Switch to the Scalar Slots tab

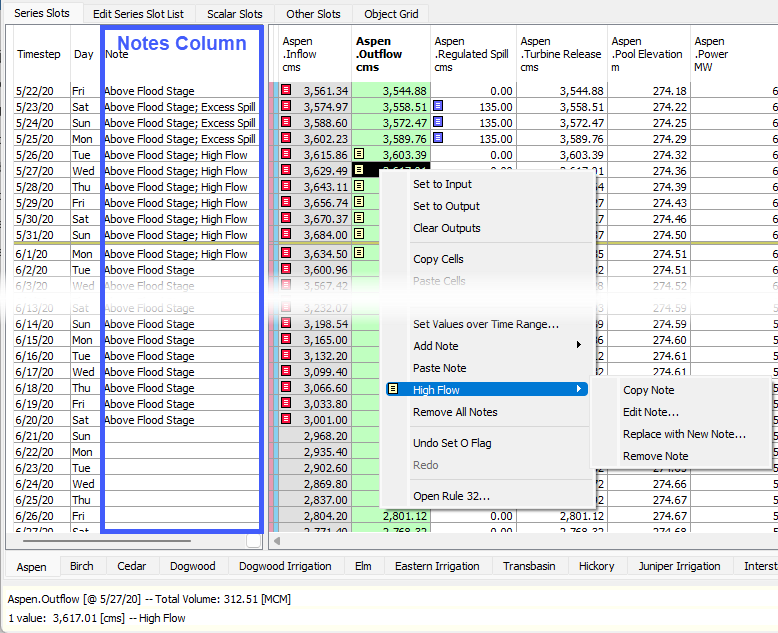[x=234, y=14]
